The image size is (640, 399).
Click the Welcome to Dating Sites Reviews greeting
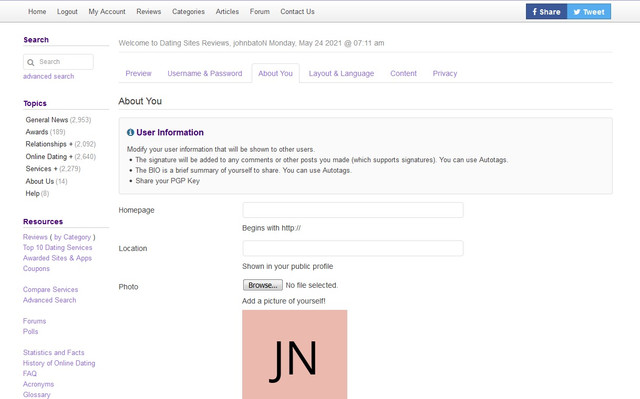coord(251,43)
